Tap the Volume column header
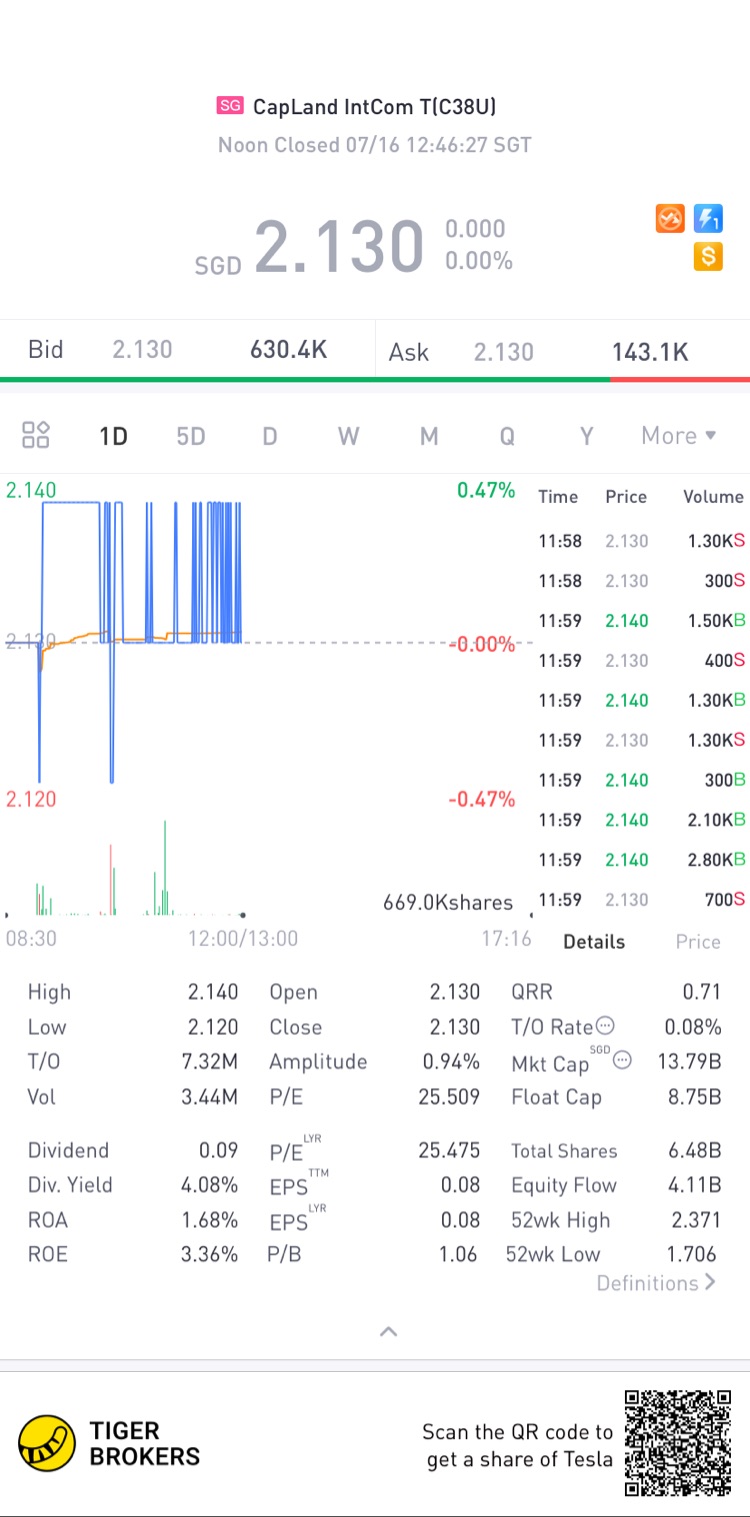The image size is (750, 1517). click(x=713, y=497)
